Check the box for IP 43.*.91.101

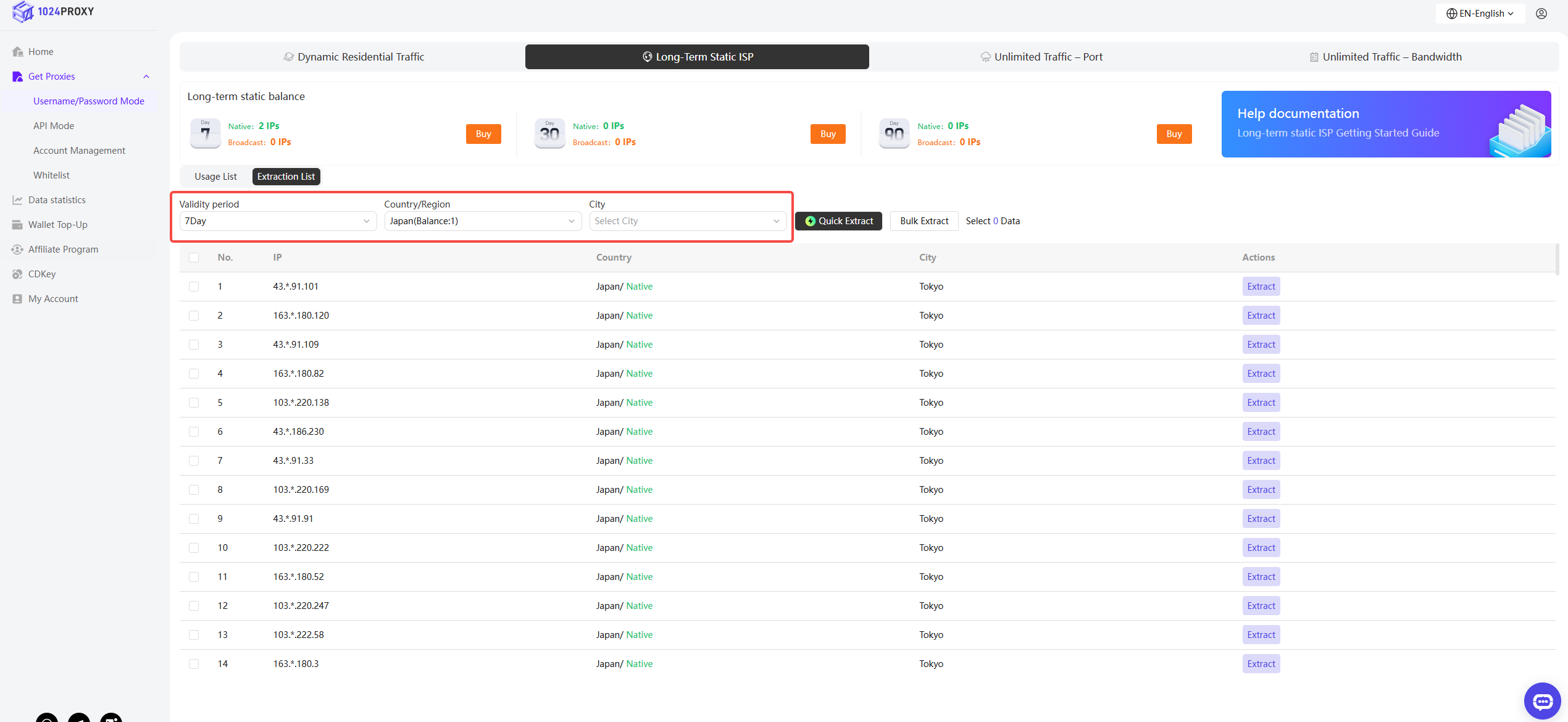194,287
